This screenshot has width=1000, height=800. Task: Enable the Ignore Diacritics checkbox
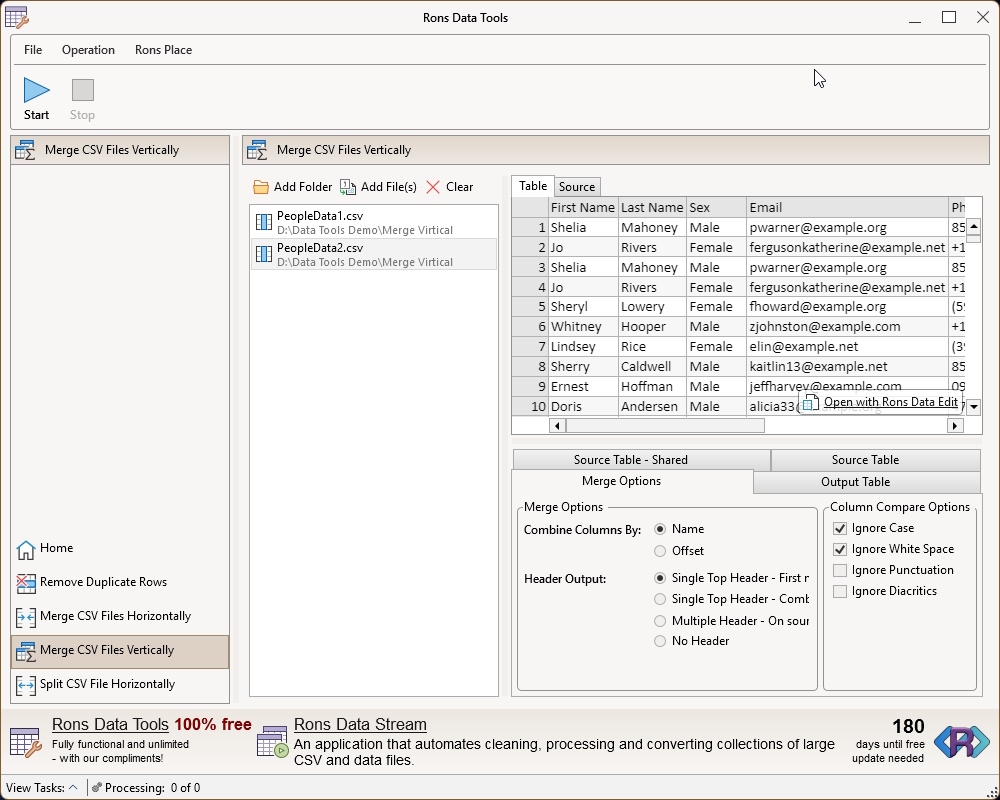(x=840, y=591)
